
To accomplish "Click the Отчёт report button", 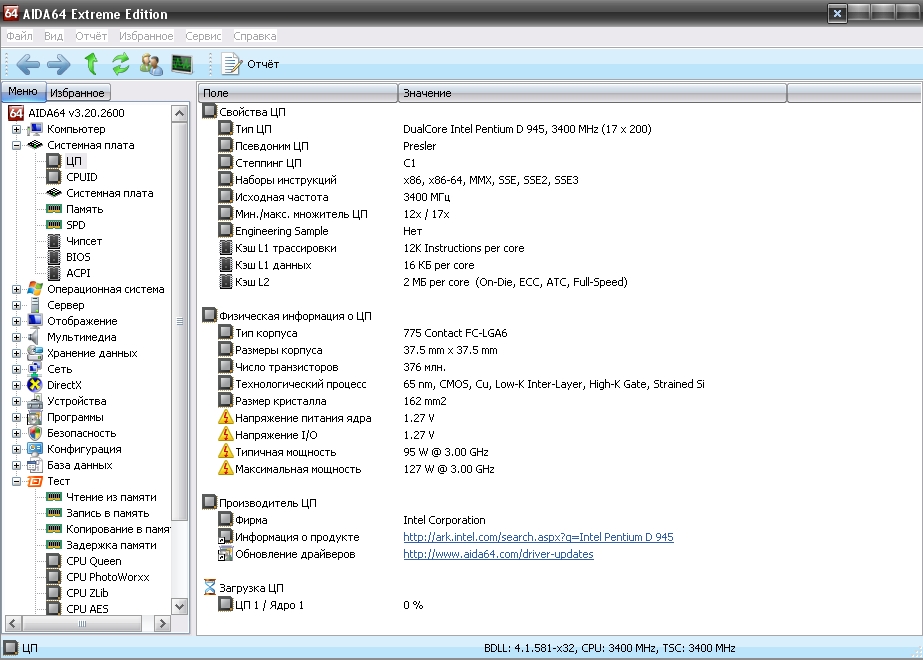I will coord(250,64).
